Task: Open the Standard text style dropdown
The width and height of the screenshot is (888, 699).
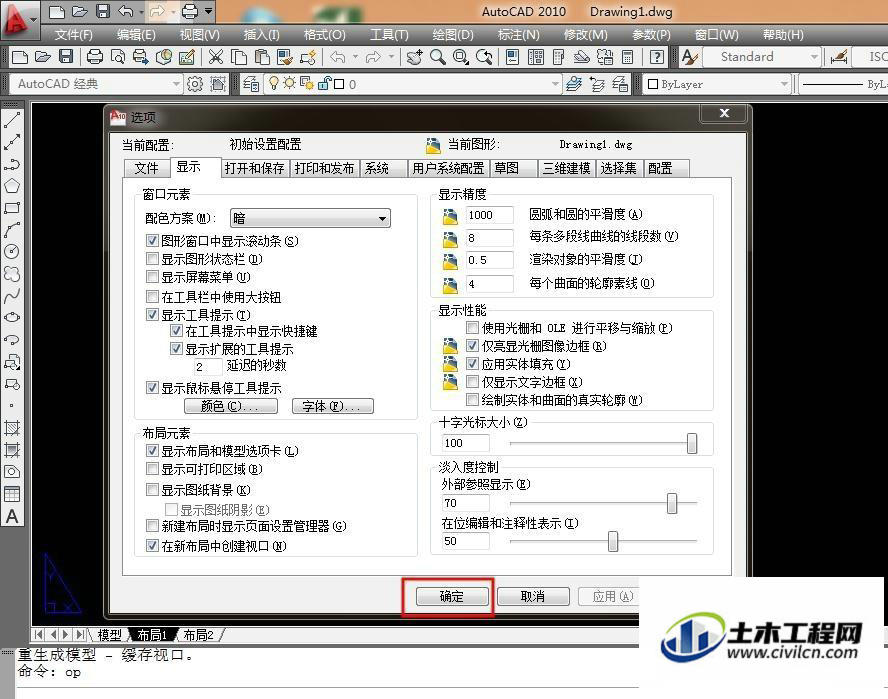Action: click(x=761, y=57)
